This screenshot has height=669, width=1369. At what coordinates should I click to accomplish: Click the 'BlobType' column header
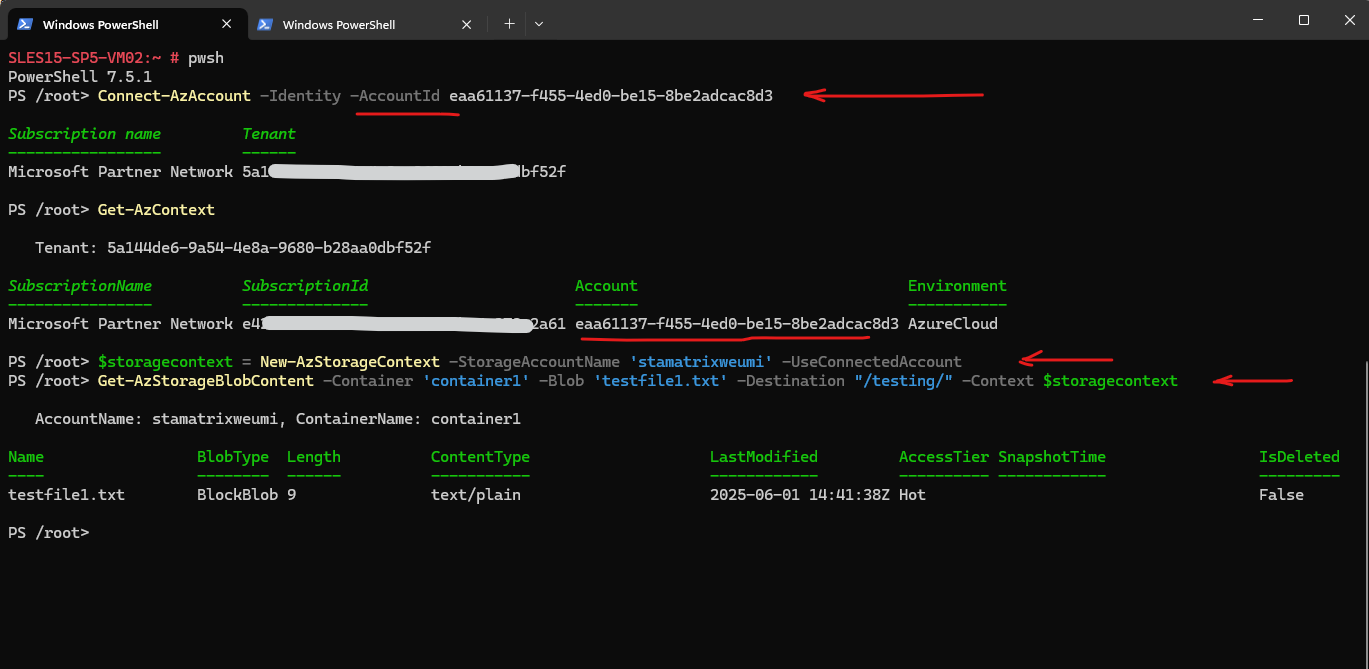point(233,457)
